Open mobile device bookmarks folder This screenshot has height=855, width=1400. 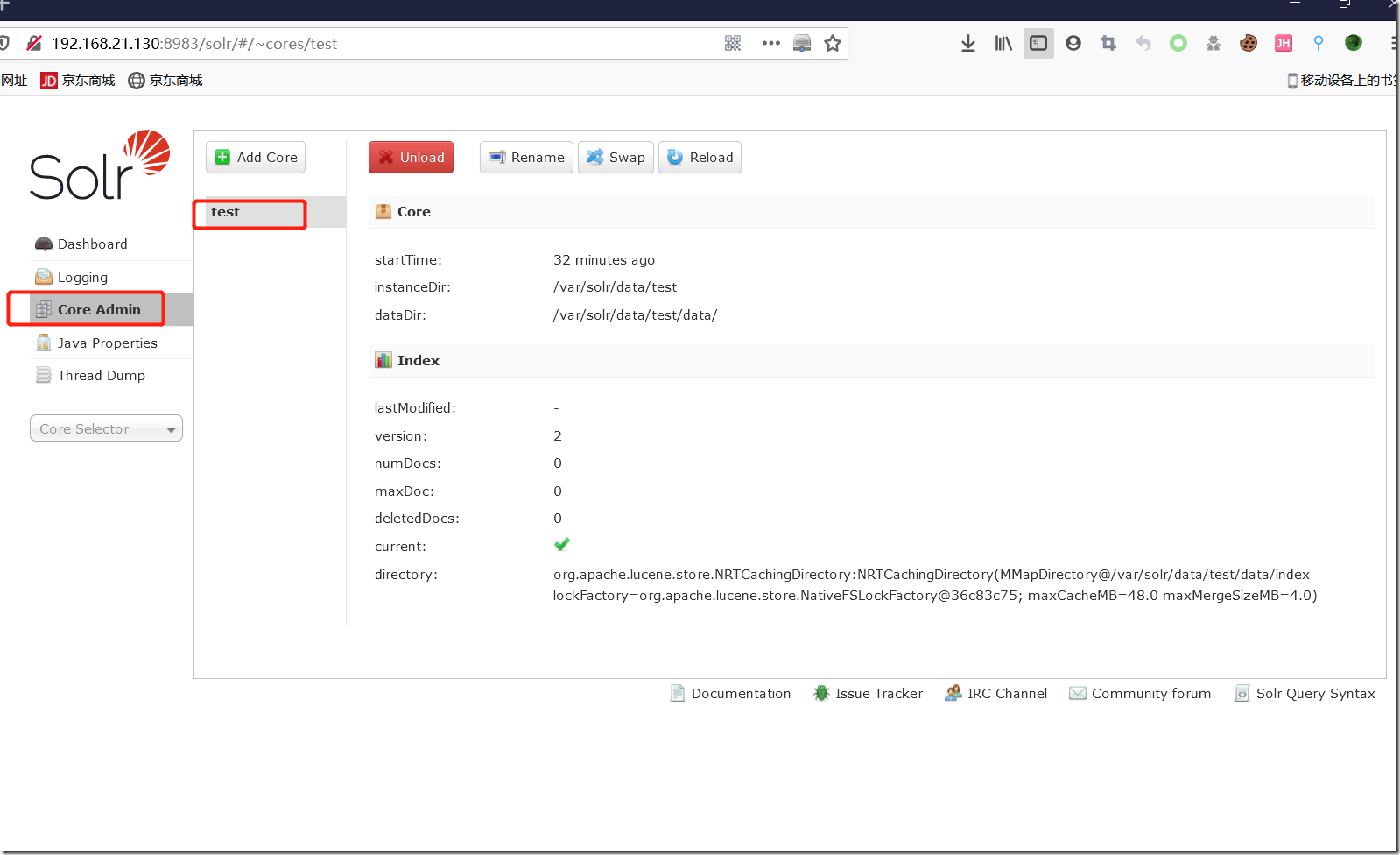point(1342,81)
